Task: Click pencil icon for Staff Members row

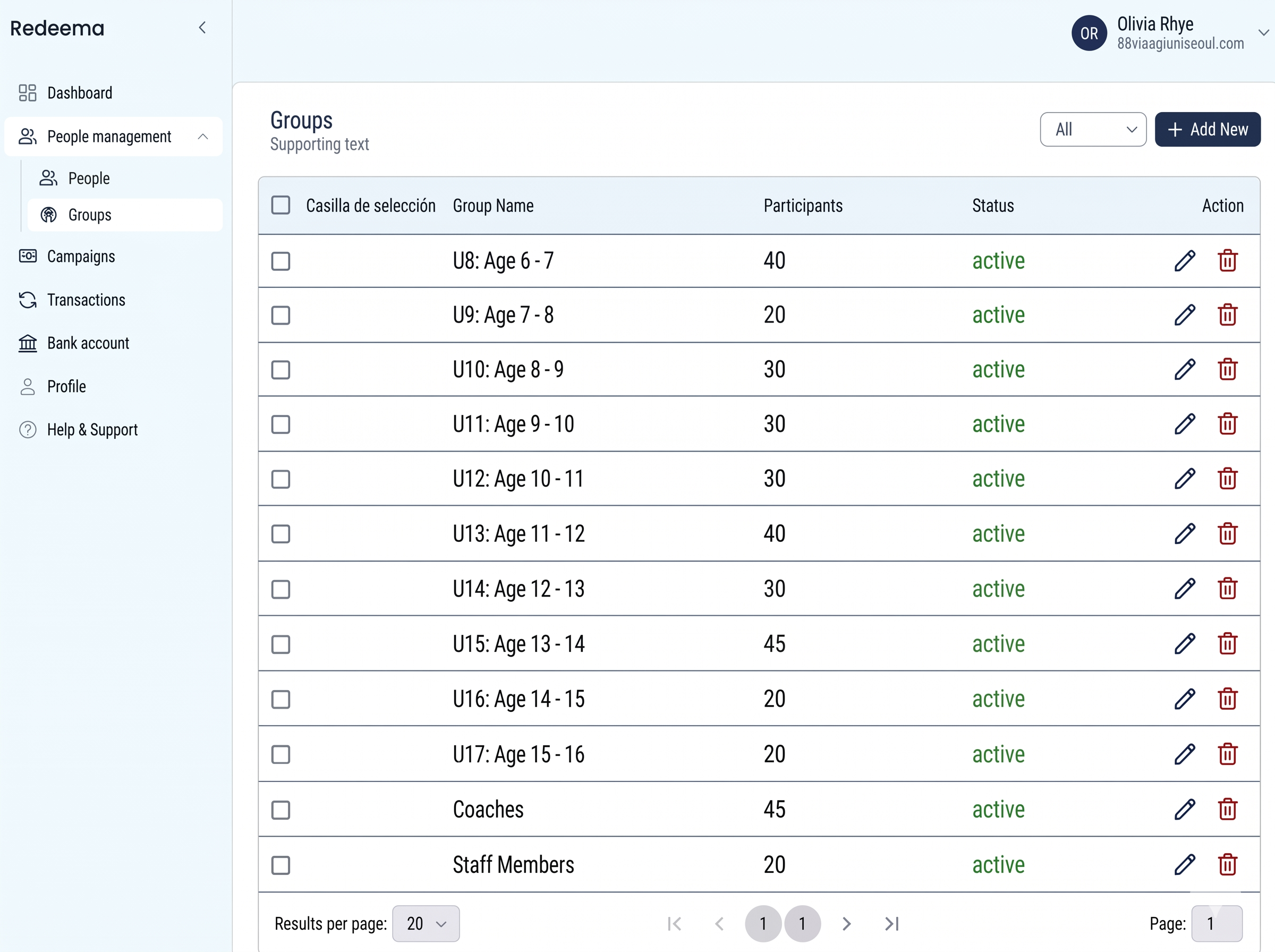Action: tap(1185, 864)
